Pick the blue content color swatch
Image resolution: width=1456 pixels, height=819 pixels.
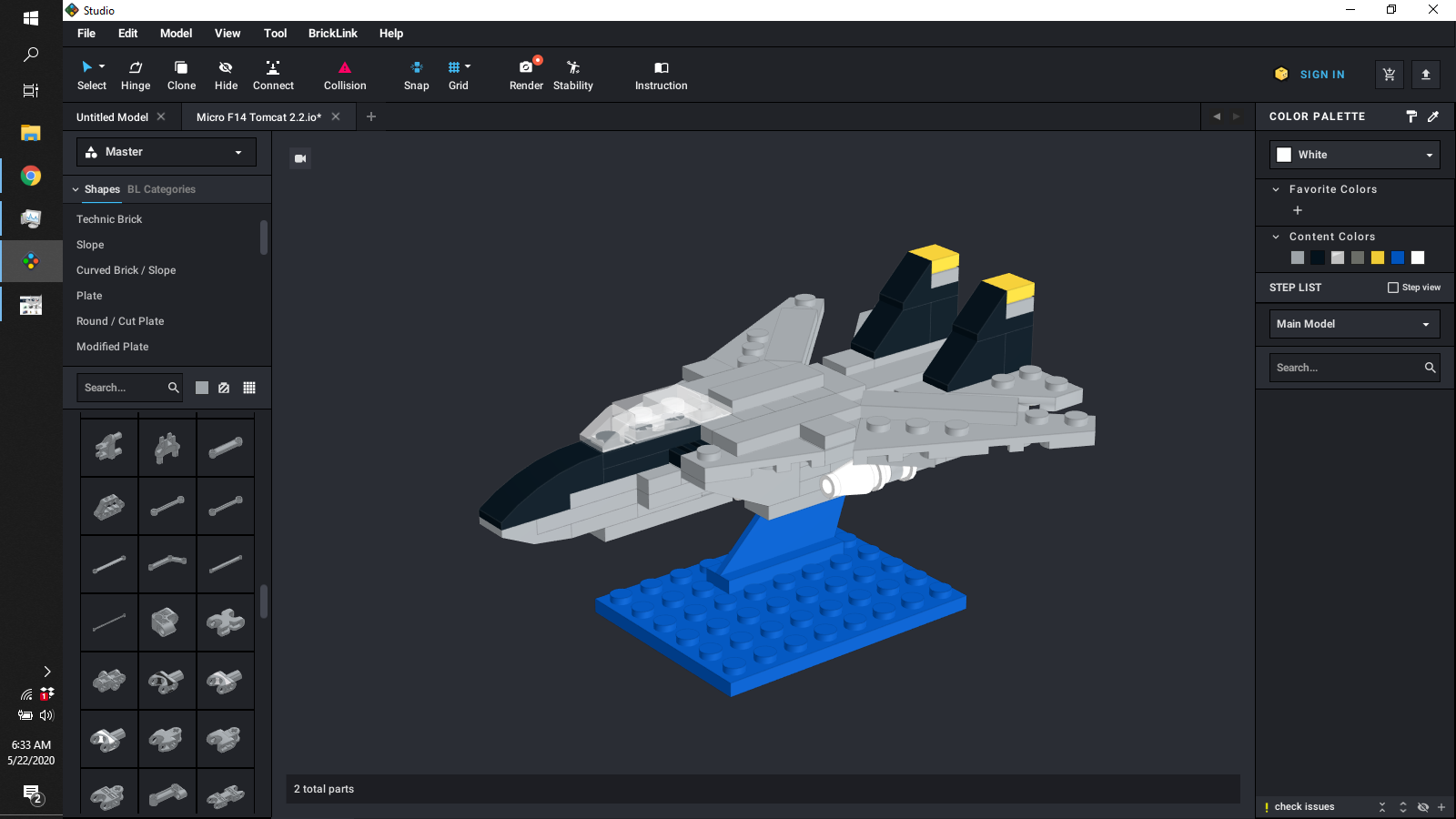(x=1398, y=258)
